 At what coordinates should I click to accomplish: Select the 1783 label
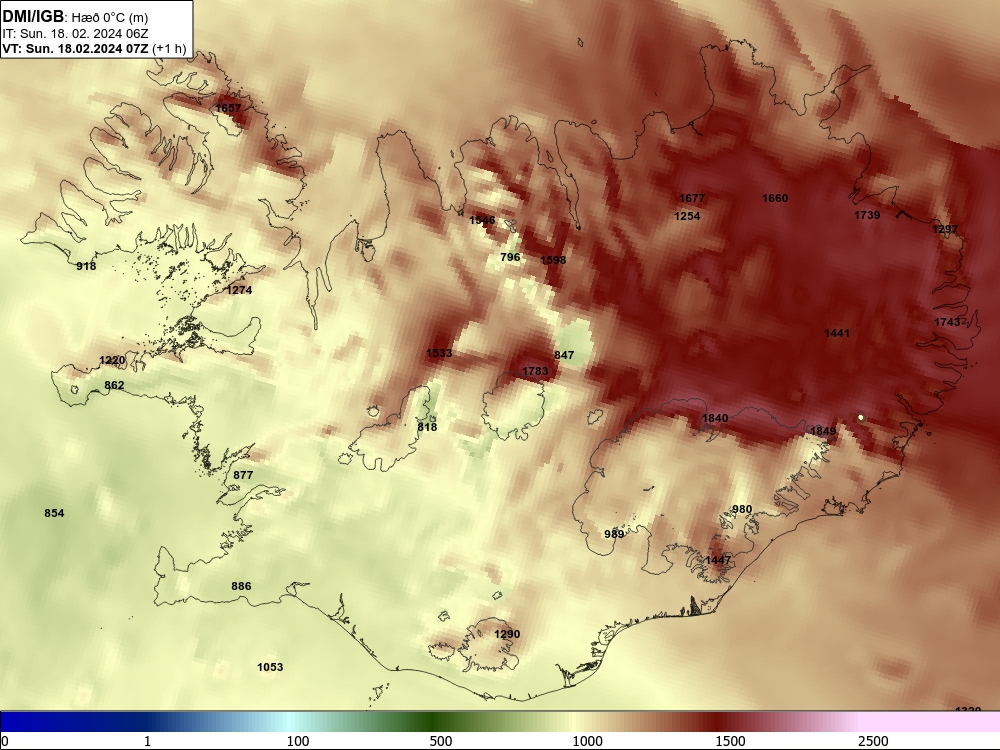pos(535,371)
